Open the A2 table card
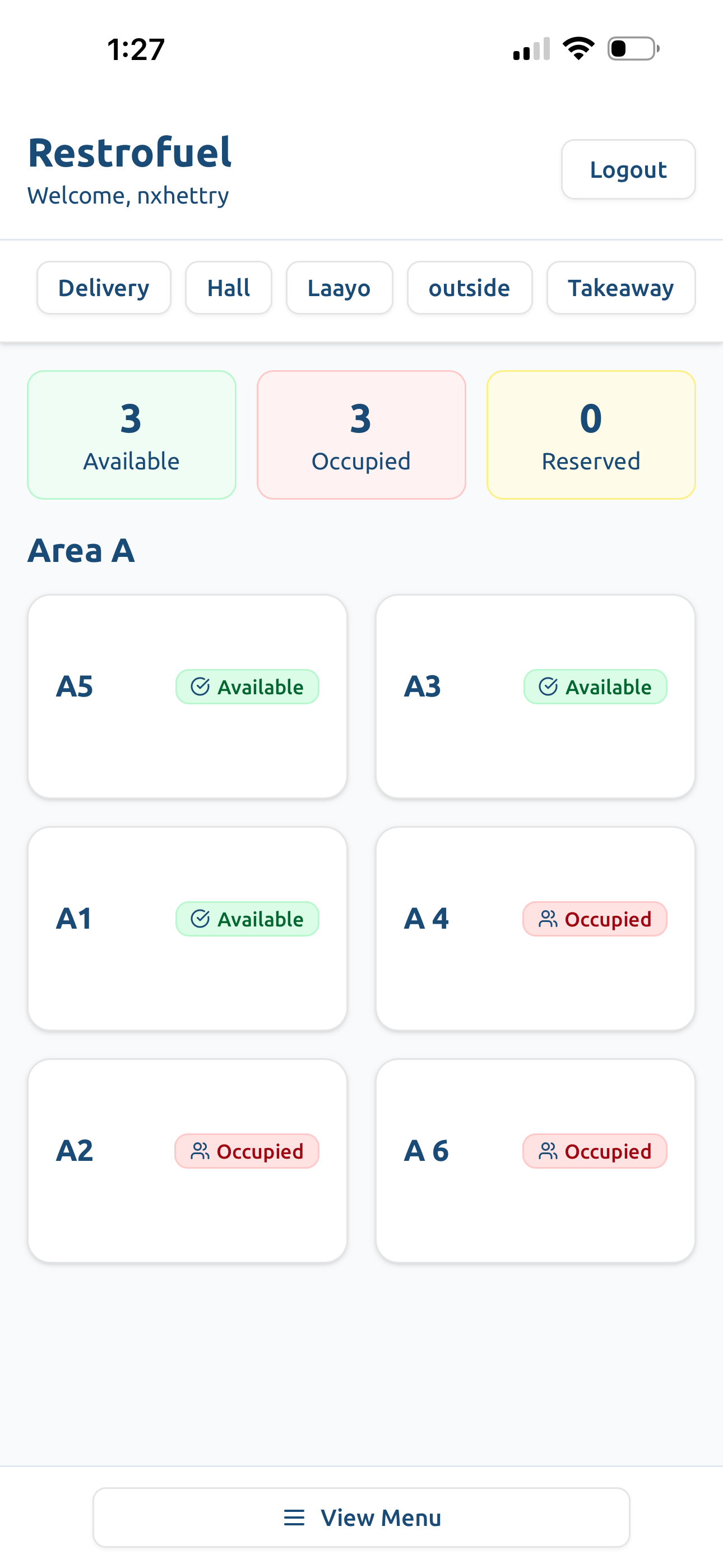Image resolution: width=723 pixels, height=1568 pixels. (187, 1161)
